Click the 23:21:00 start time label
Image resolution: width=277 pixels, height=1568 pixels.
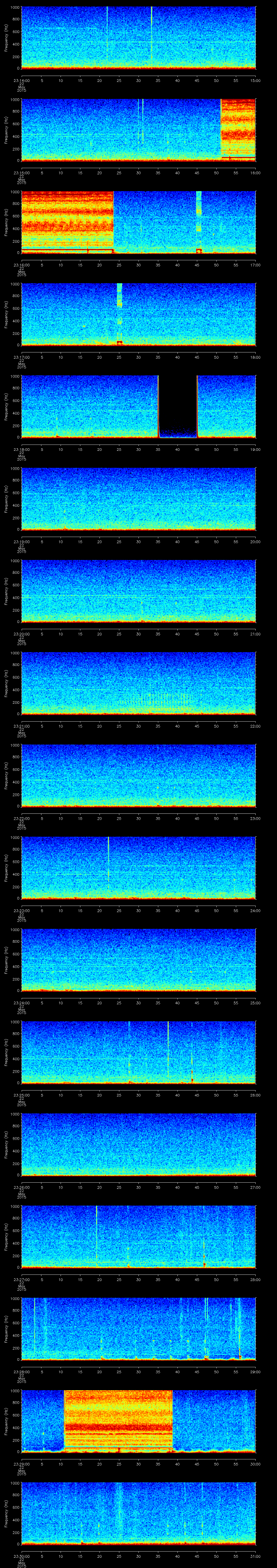[x=21, y=726]
